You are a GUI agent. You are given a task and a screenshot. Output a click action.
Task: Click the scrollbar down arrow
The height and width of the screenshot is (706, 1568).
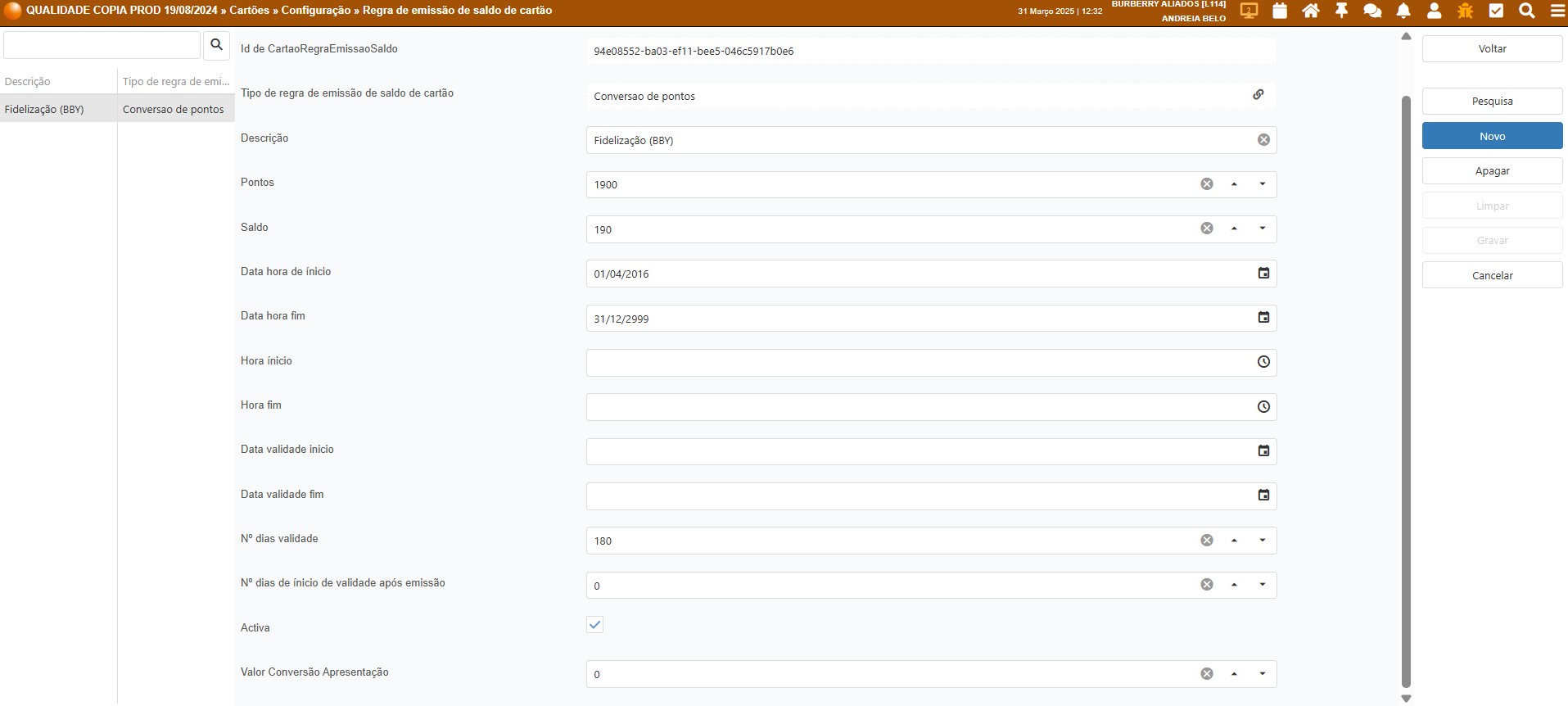click(x=1407, y=699)
